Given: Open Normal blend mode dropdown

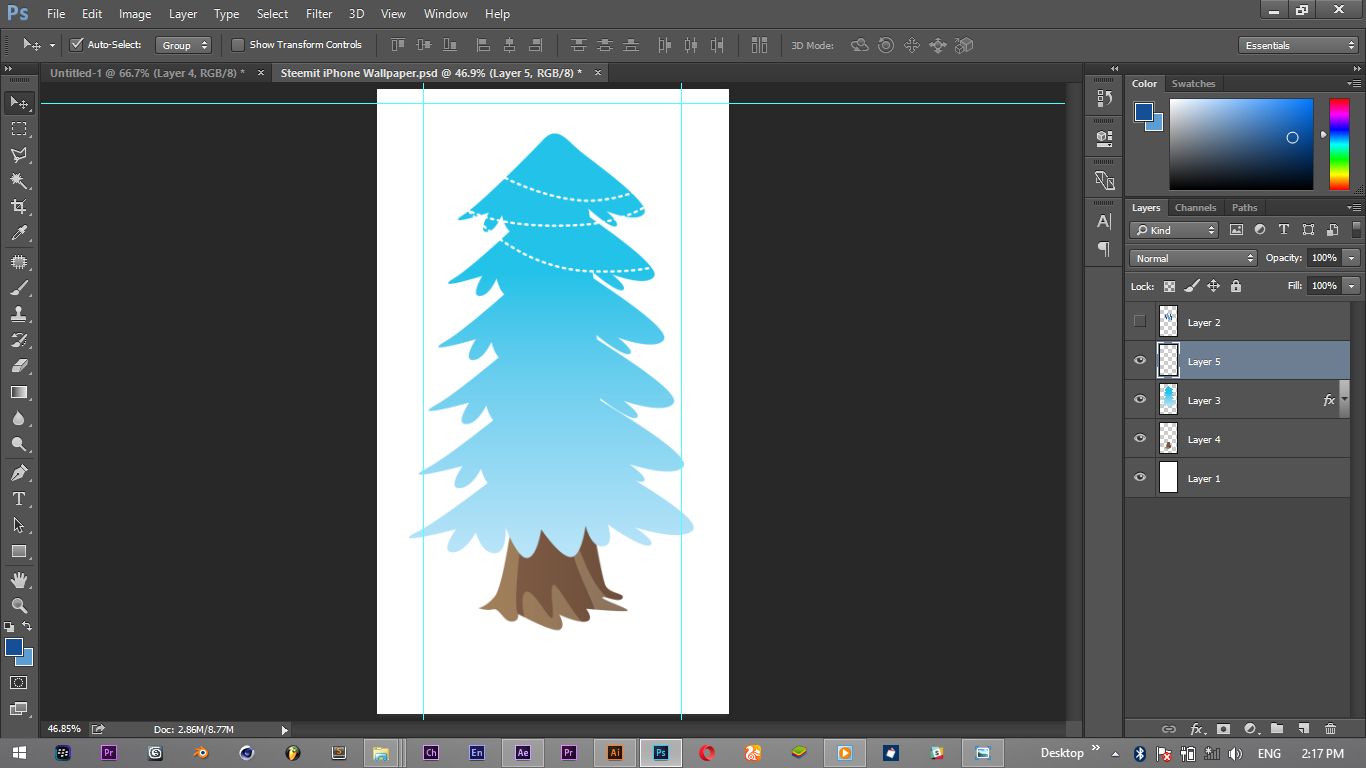Looking at the screenshot, I should pyautogui.click(x=1193, y=258).
